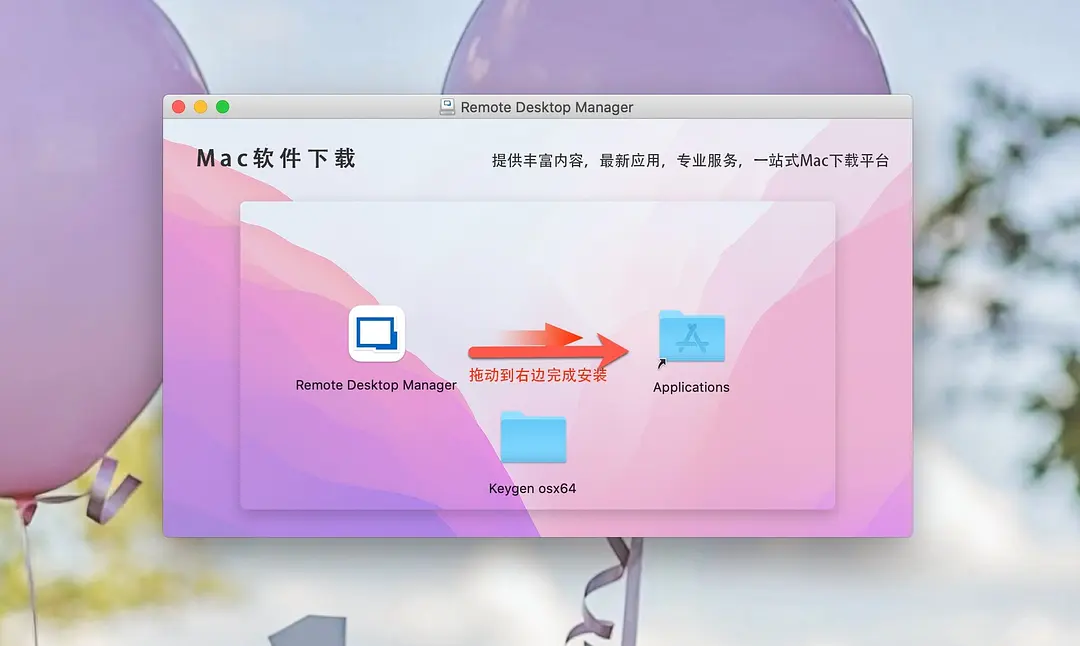Click the disk icon in title bar

pos(447,107)
